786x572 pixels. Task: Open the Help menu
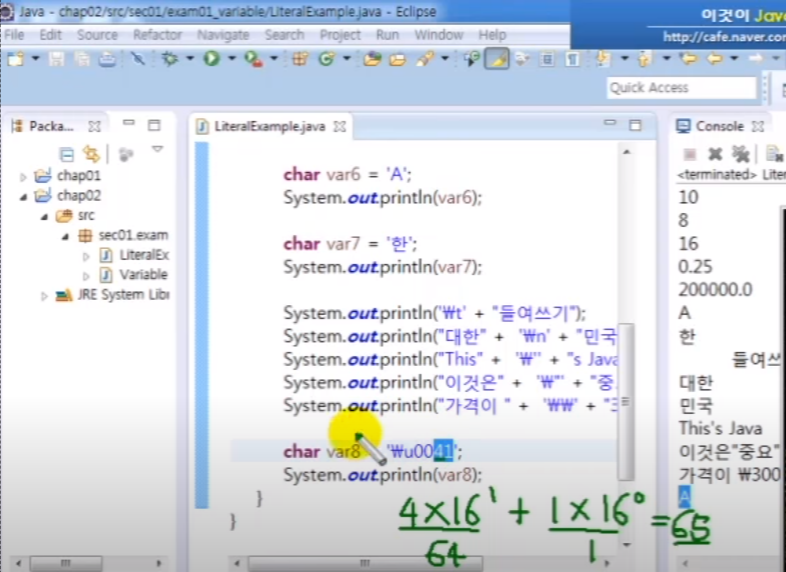click(x=492, y=35)
